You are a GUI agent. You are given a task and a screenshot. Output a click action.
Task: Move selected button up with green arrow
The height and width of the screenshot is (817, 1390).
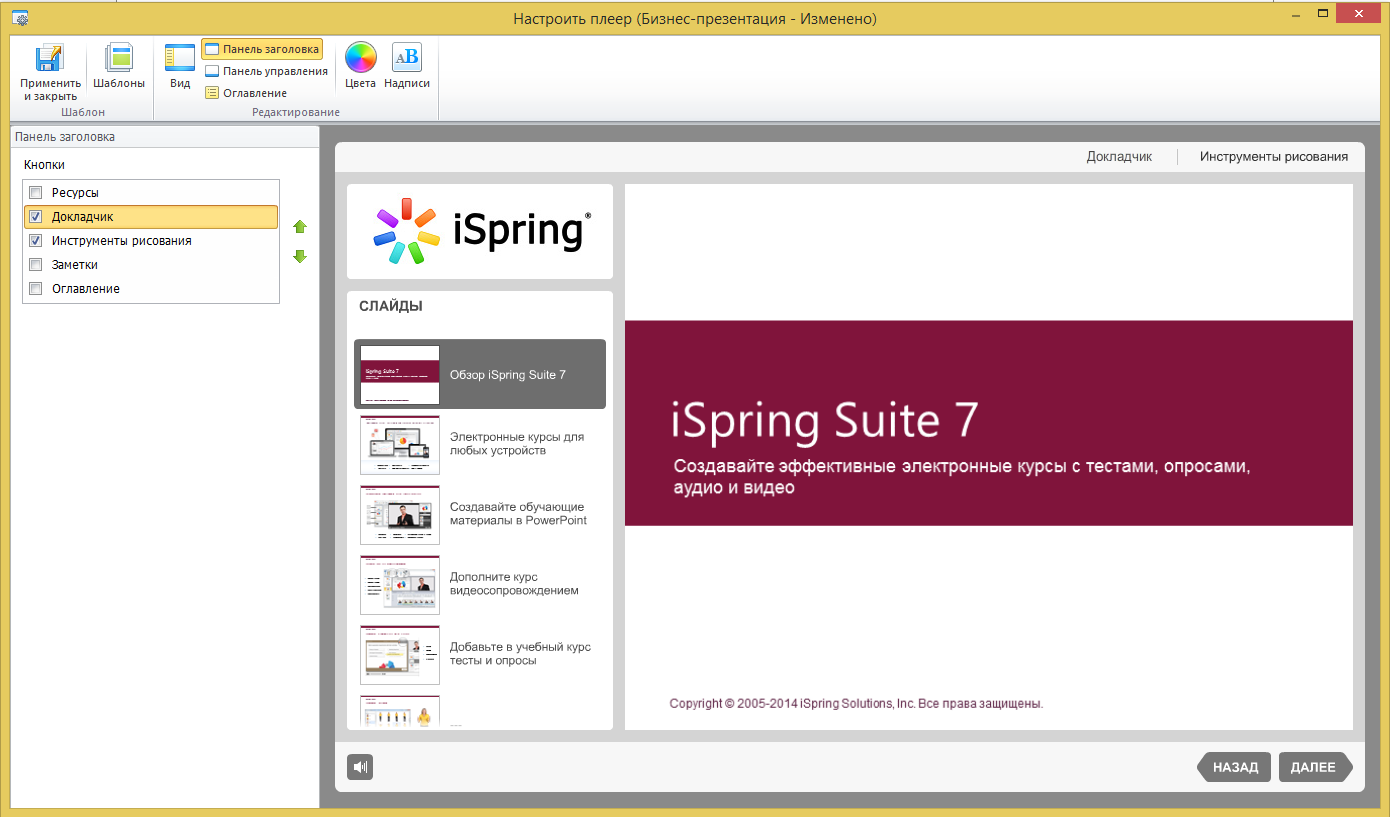tap(300, 227)
